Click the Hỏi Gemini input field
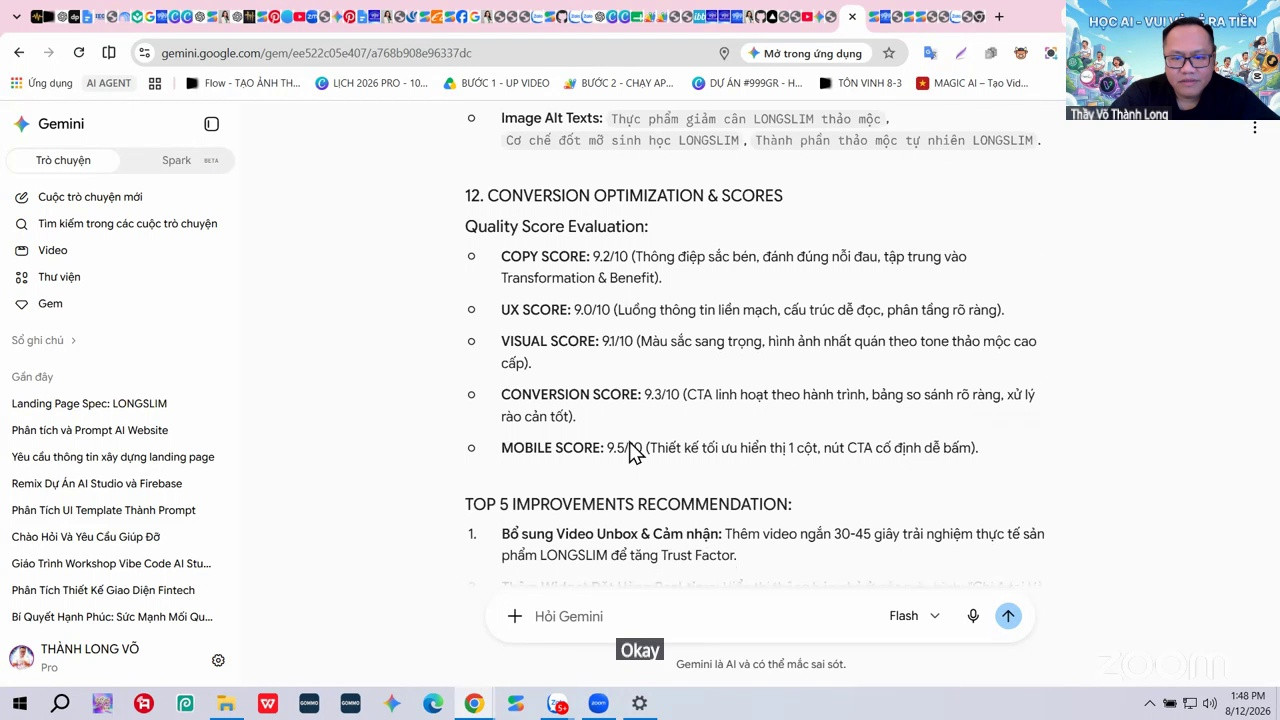1280x720 pixels. tap(700, 616)
